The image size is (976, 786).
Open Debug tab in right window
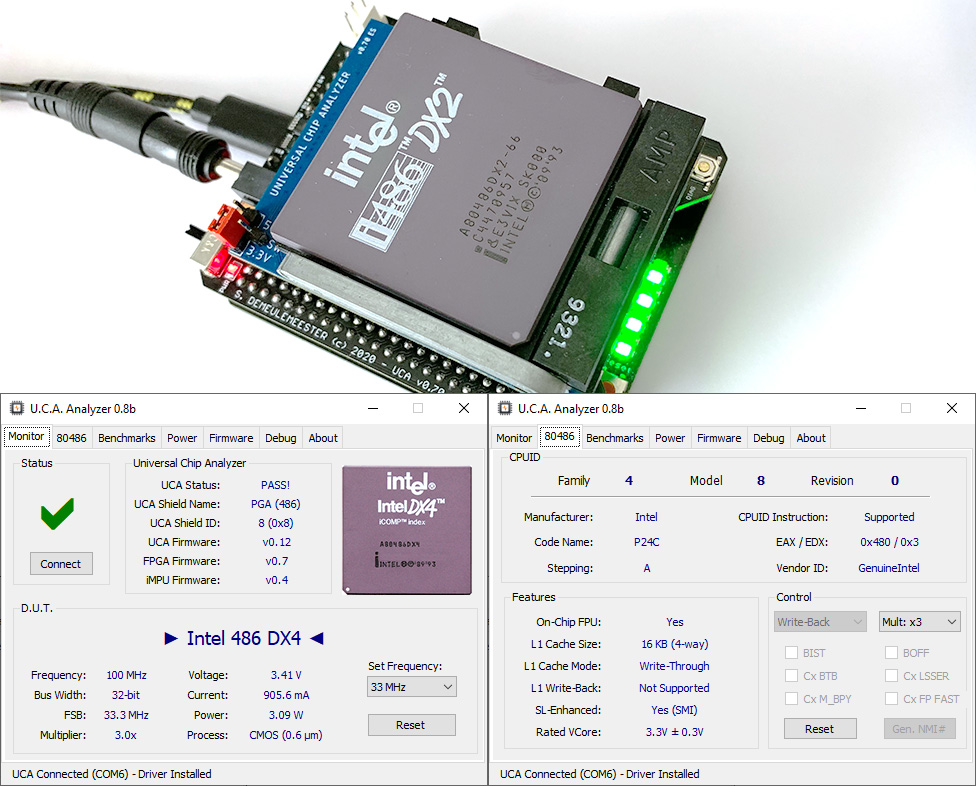point(769,437)
